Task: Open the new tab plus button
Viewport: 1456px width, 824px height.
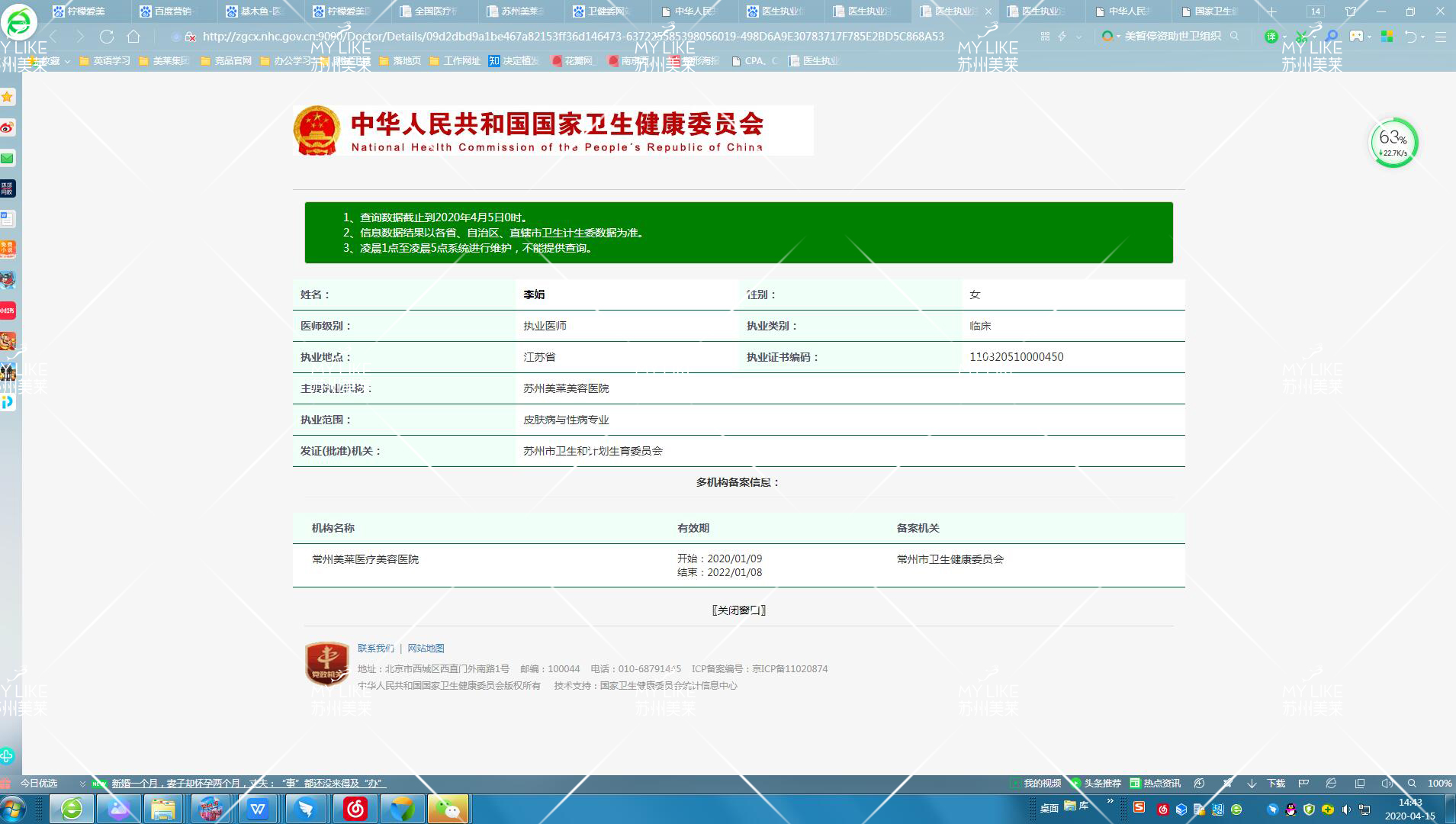Action: click(x=1271, y=11)
